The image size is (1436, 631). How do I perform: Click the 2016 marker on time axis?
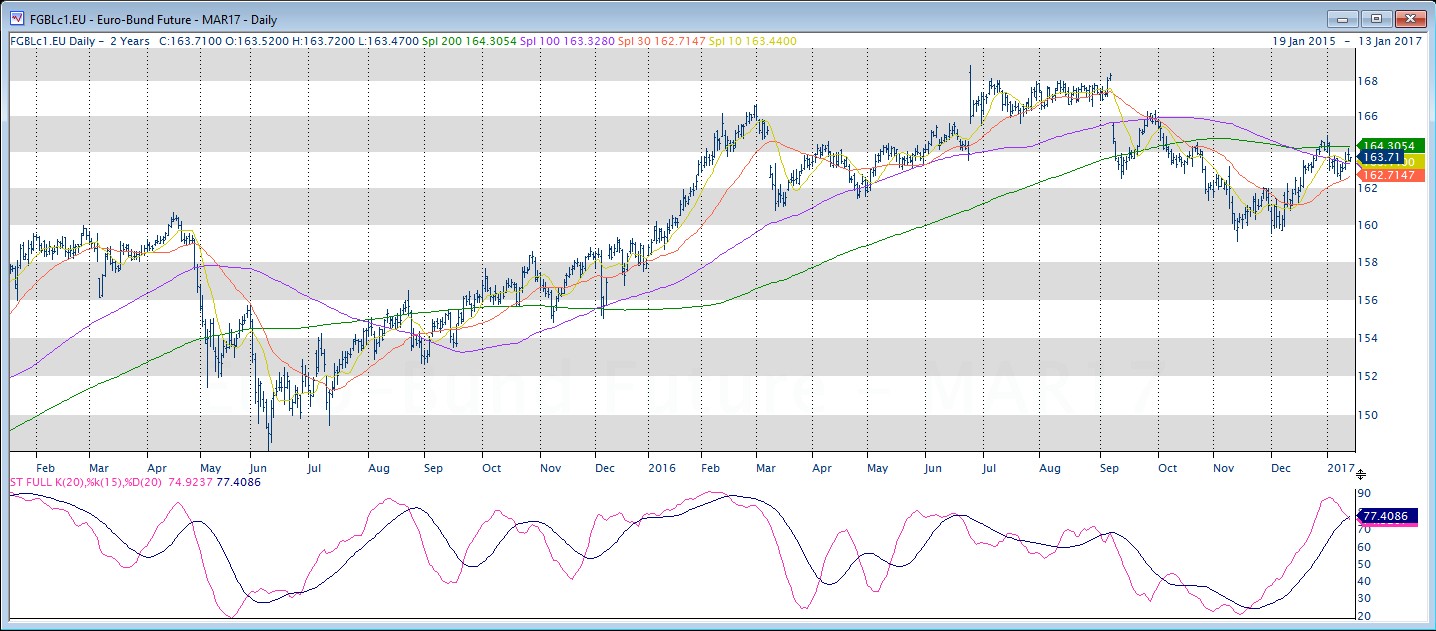point(661,467)
